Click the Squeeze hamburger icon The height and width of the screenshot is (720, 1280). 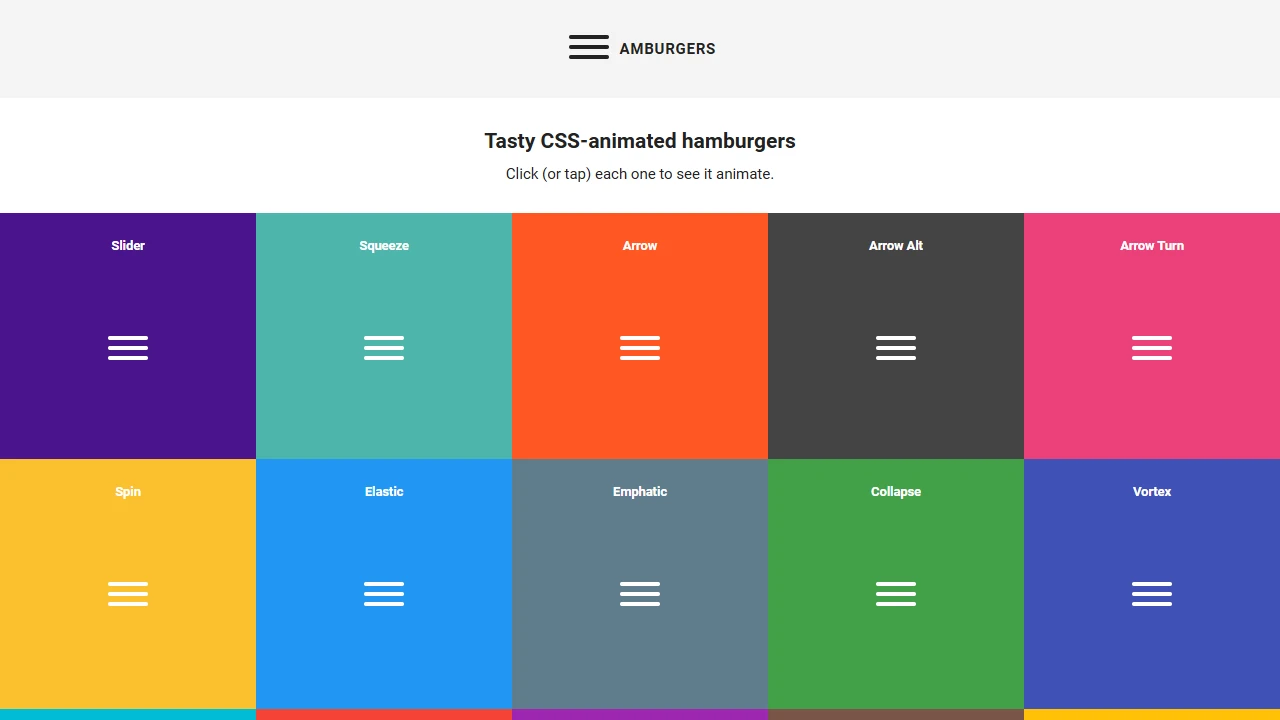coord(384,348)
